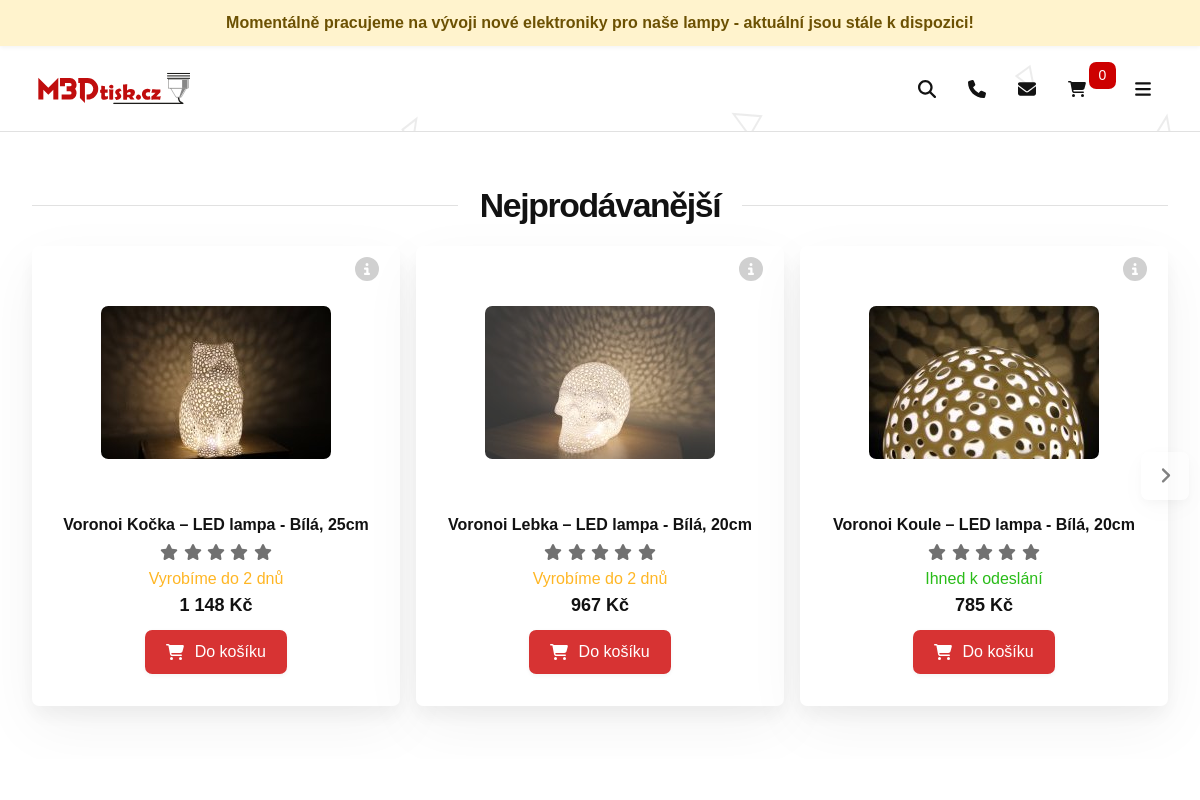Rate Voronoi Lebka with the first star

552,551
